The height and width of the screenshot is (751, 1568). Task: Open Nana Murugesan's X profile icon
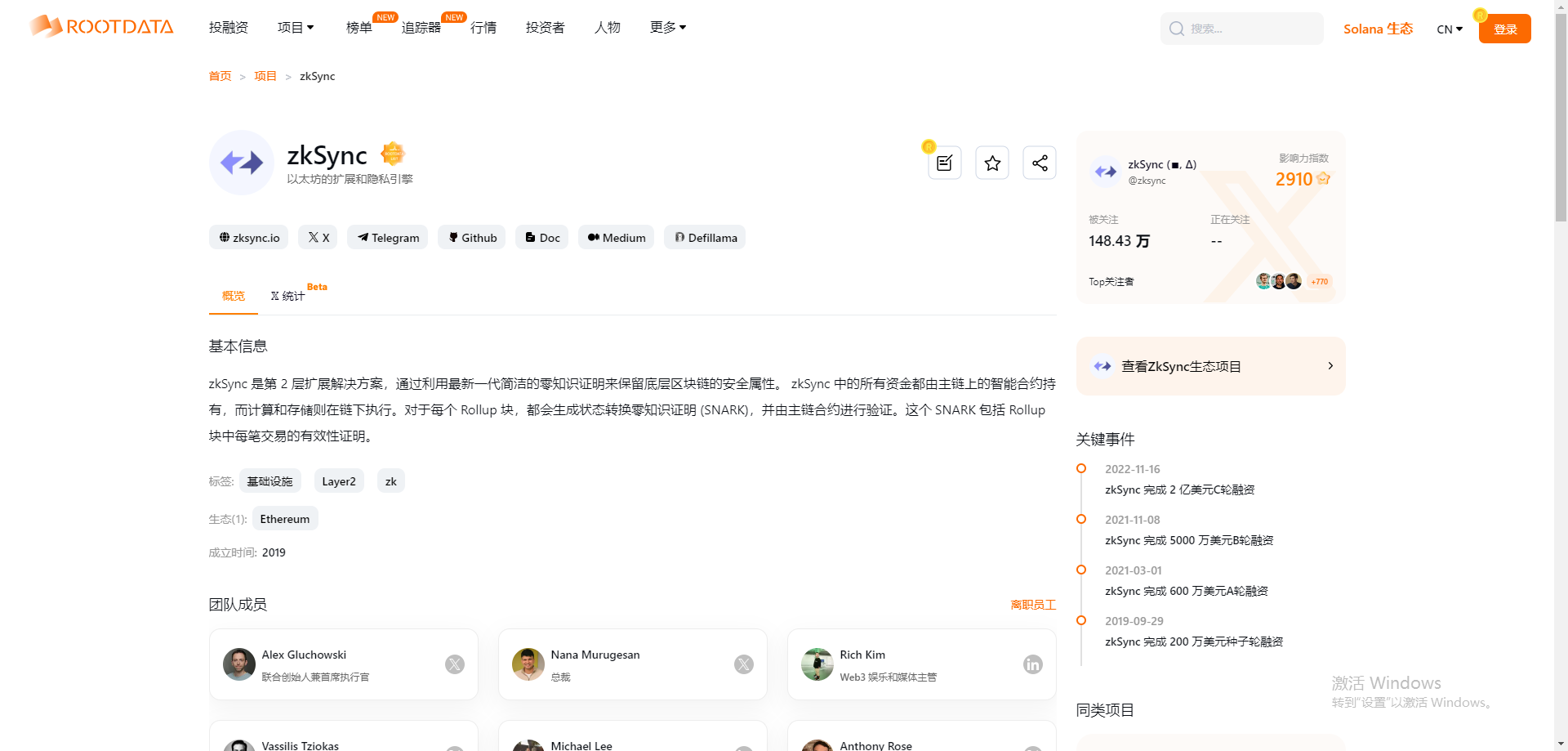pos(744,664)
